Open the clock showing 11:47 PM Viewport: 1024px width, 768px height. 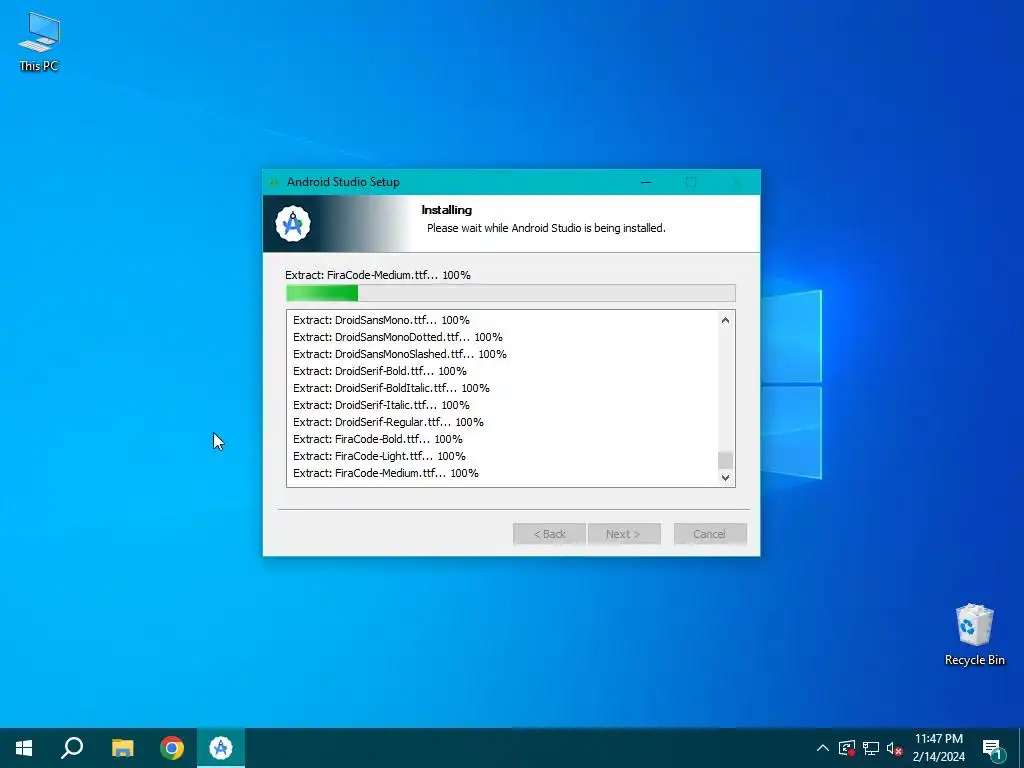tap(938, 748)
